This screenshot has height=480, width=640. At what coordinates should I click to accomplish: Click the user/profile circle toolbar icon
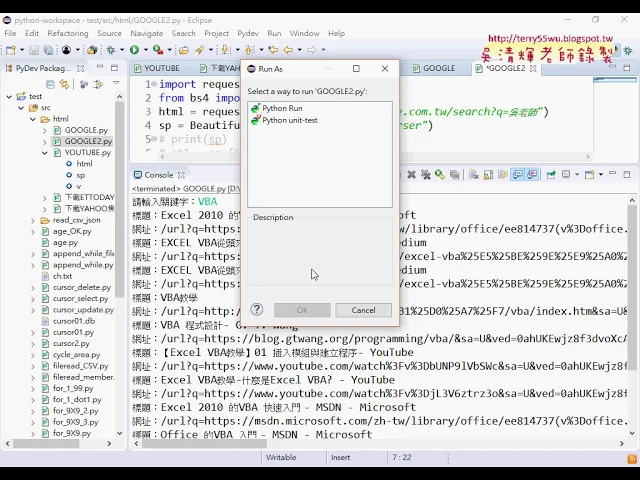(67, 50)
